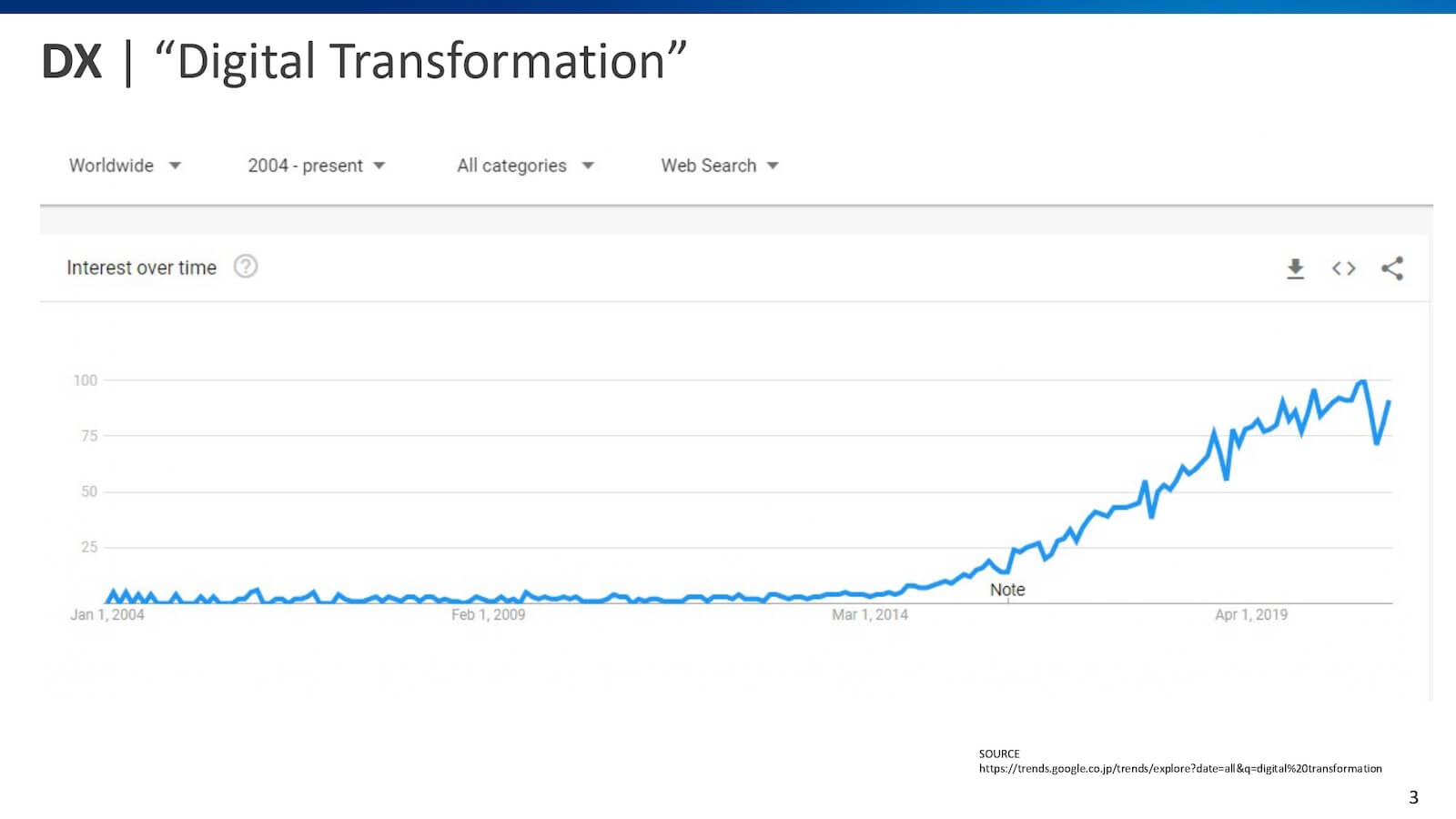Click the help icon beside Interest over time
Image resolution: width=1456 pixels, height=819 pixels.
tap(245, 267)
